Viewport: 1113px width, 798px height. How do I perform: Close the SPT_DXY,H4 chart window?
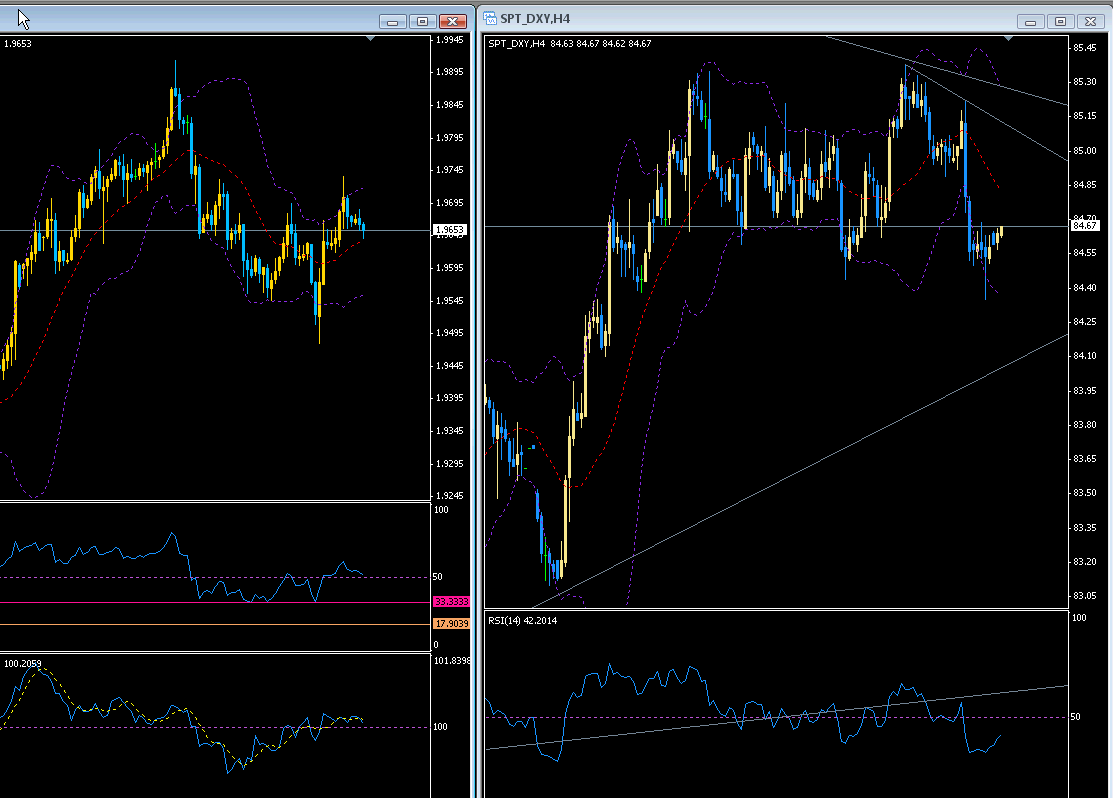[x=1092, y=21]
